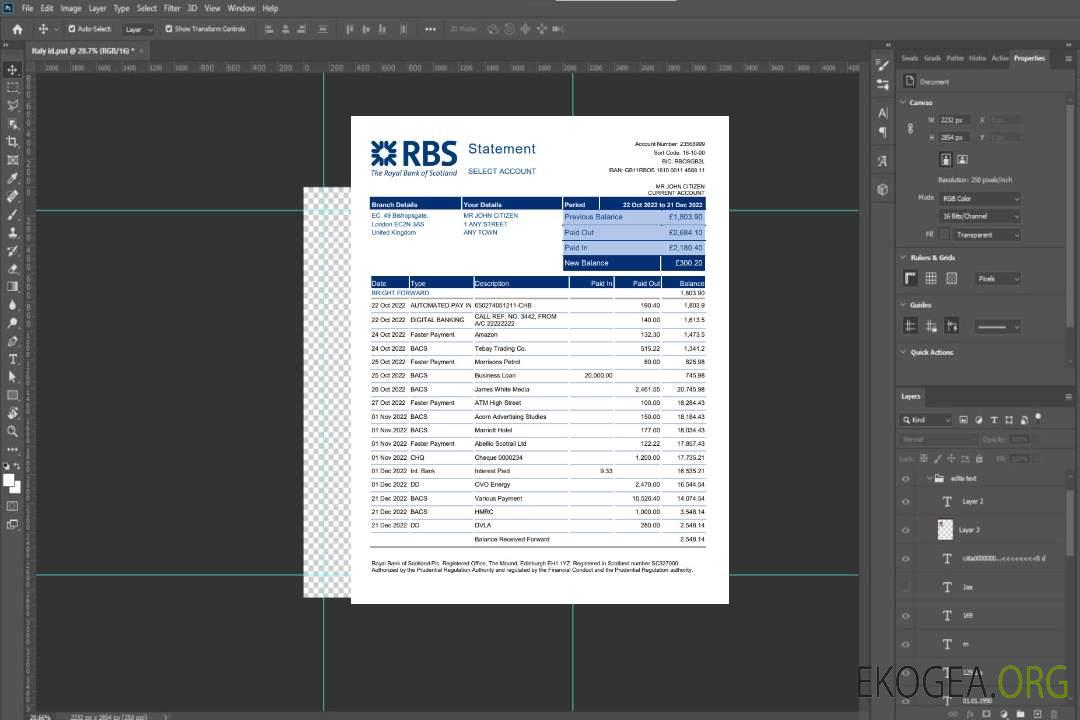Toggle grid icon under Rulers & Grids
Screen dimensions: 1080x720
pos(931,278)
